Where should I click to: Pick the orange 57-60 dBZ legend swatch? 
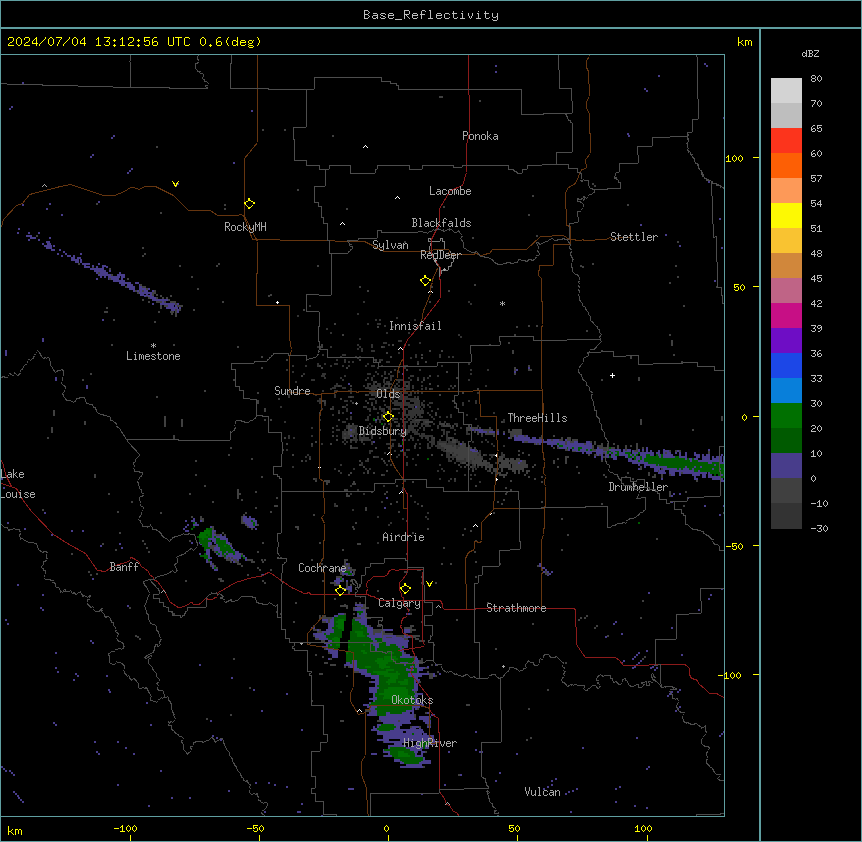tap(786, 165)
